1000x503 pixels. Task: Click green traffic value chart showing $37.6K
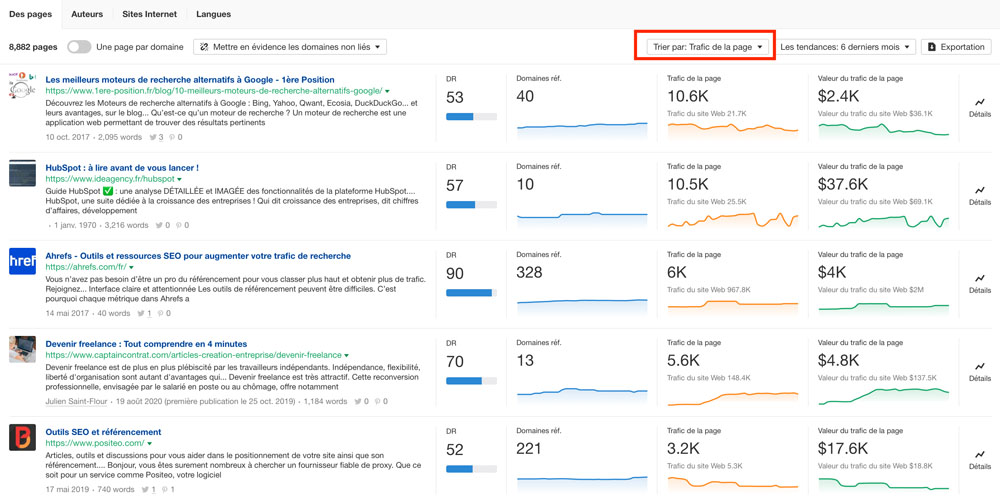point(883,220)
